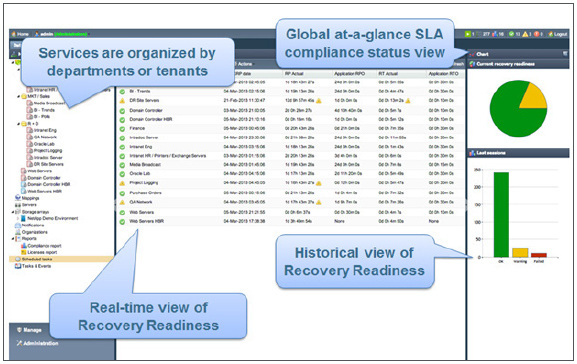
Task: Click the Current recovery readiness header
Action: click(x=519, y=64)
